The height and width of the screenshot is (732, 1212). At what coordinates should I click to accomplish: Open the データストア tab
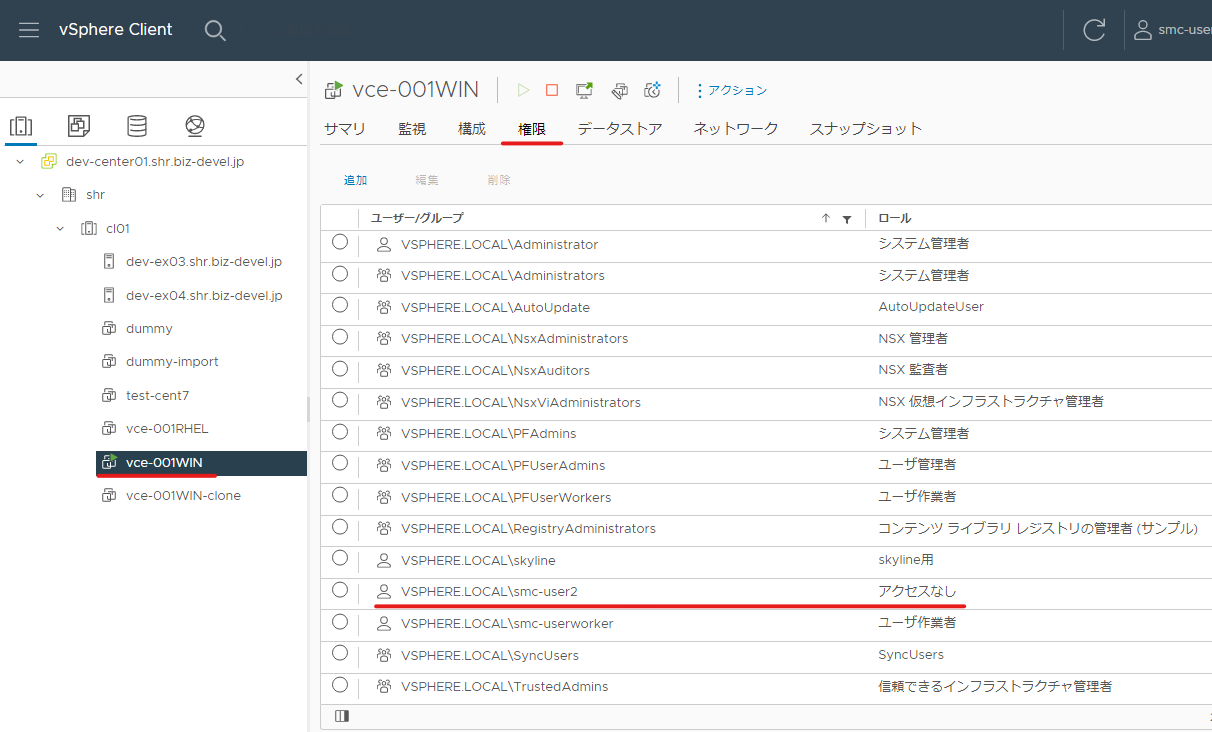point(620,129)
